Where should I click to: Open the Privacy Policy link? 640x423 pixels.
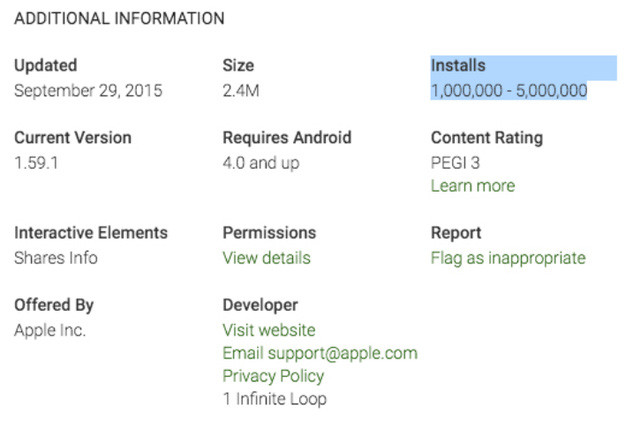click(x=273, y=376)
